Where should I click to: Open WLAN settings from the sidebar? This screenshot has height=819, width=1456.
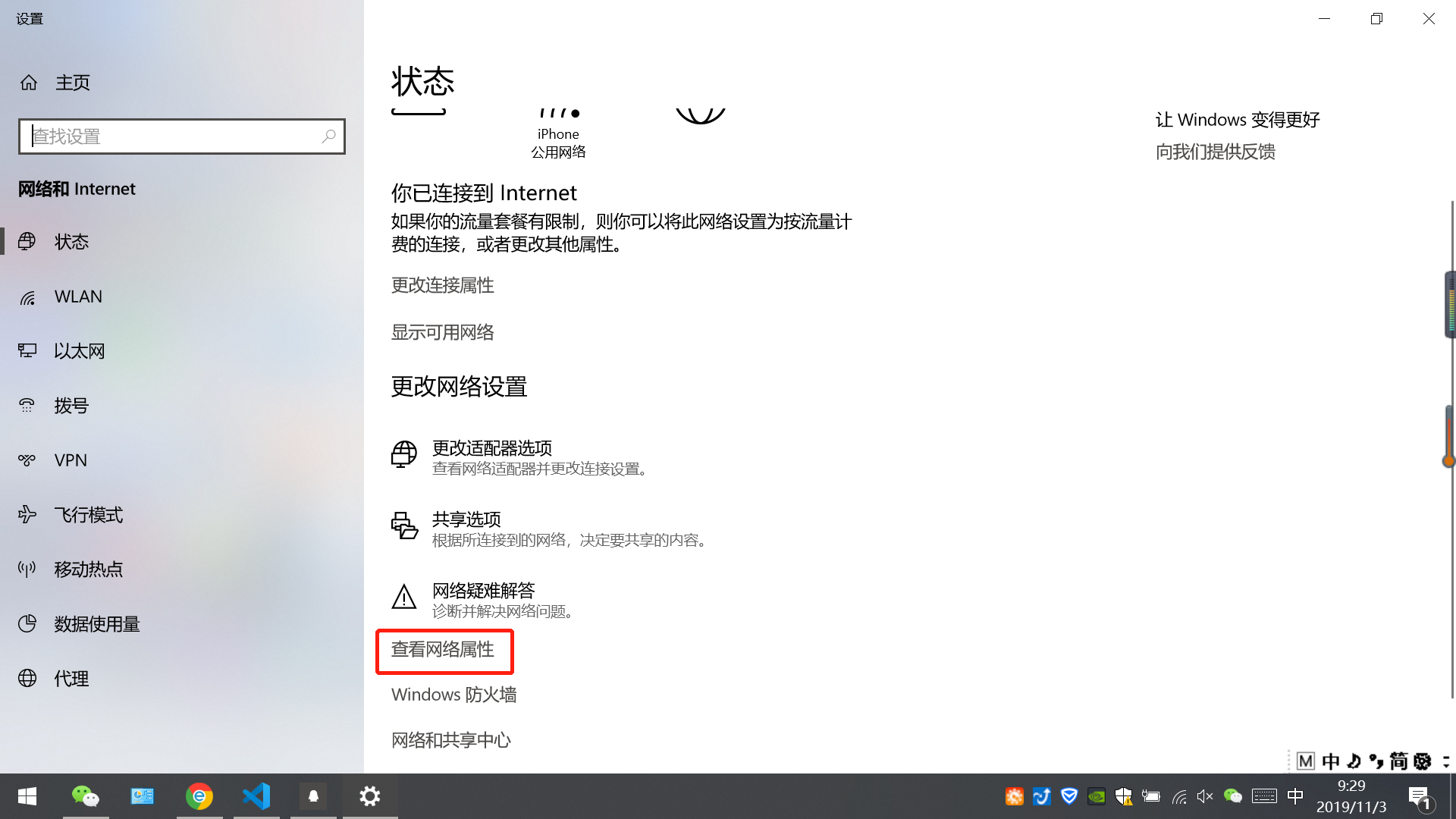pyautogui.click(x=78, y=296)
